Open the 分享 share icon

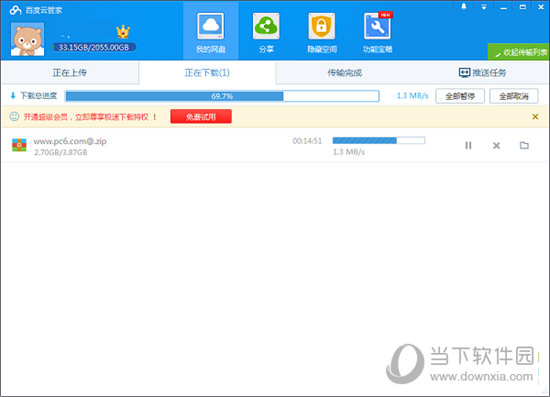266,26
